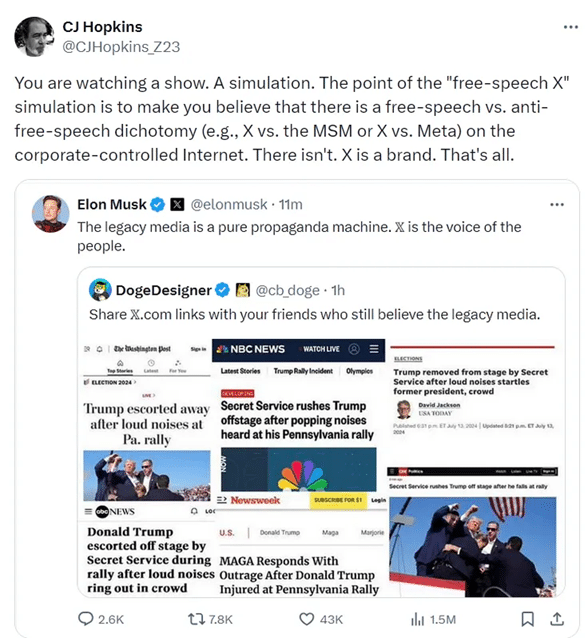Tap the repost icon with 7.8K

coord(195,619)
